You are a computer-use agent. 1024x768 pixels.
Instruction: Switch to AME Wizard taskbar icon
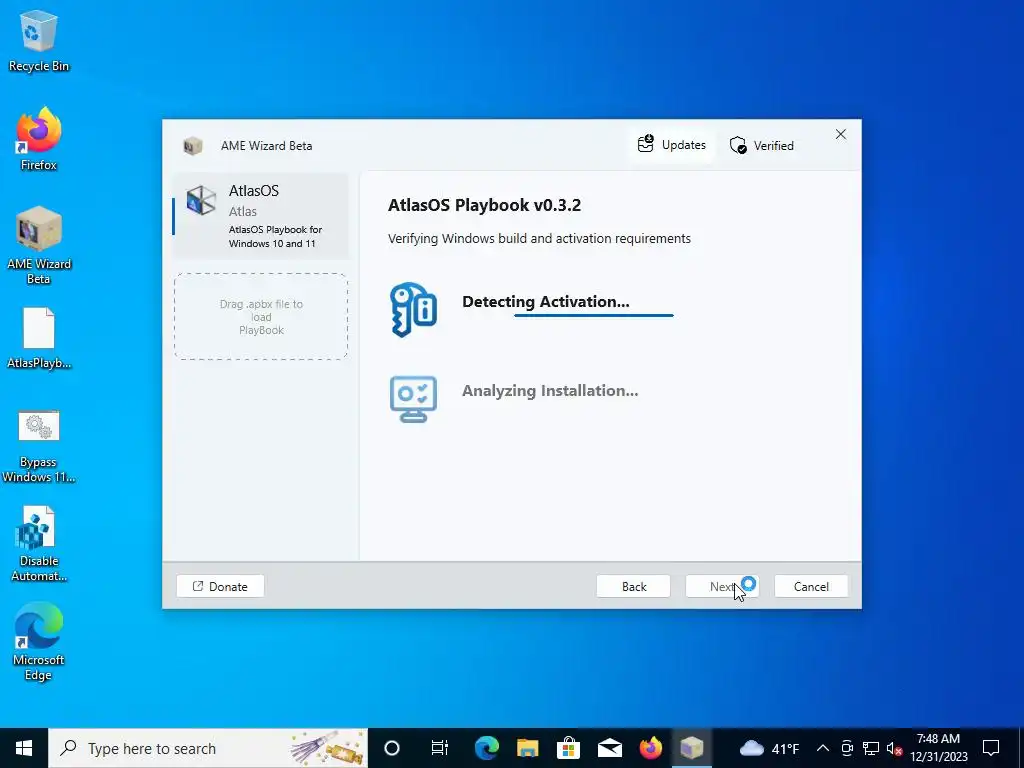coord(692,748)
